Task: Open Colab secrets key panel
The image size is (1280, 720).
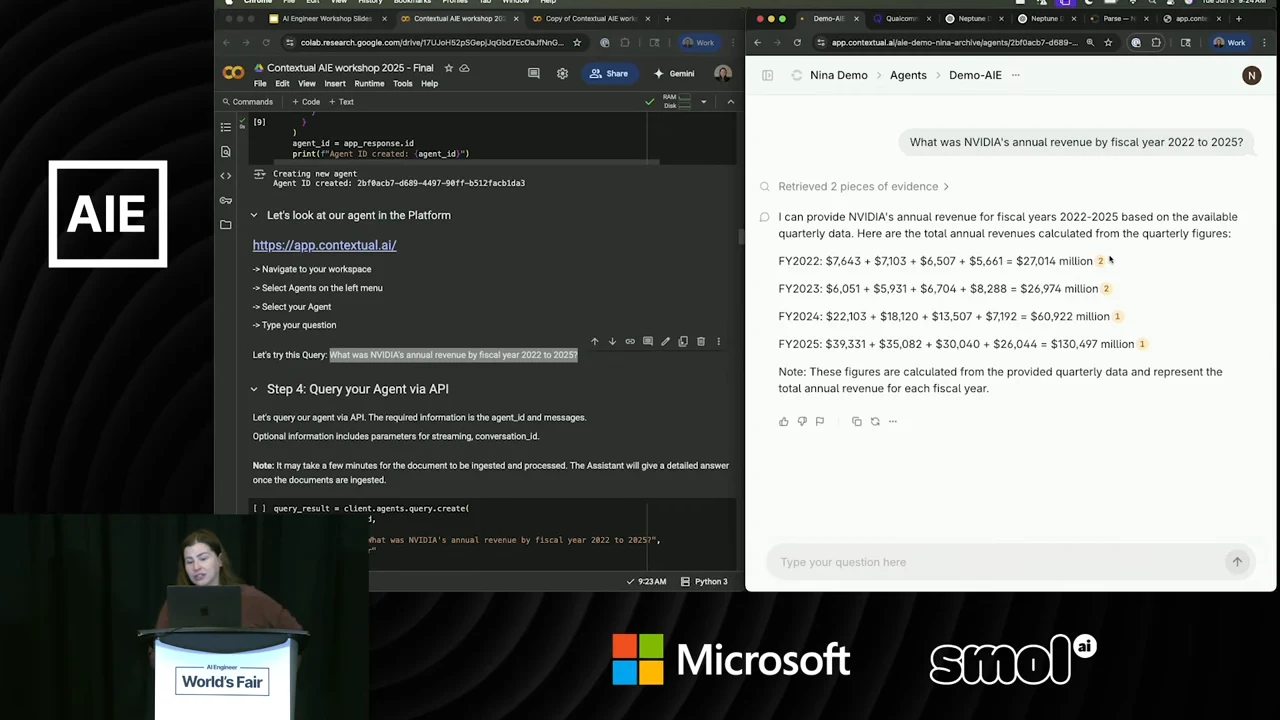Action: click(226, 200)
